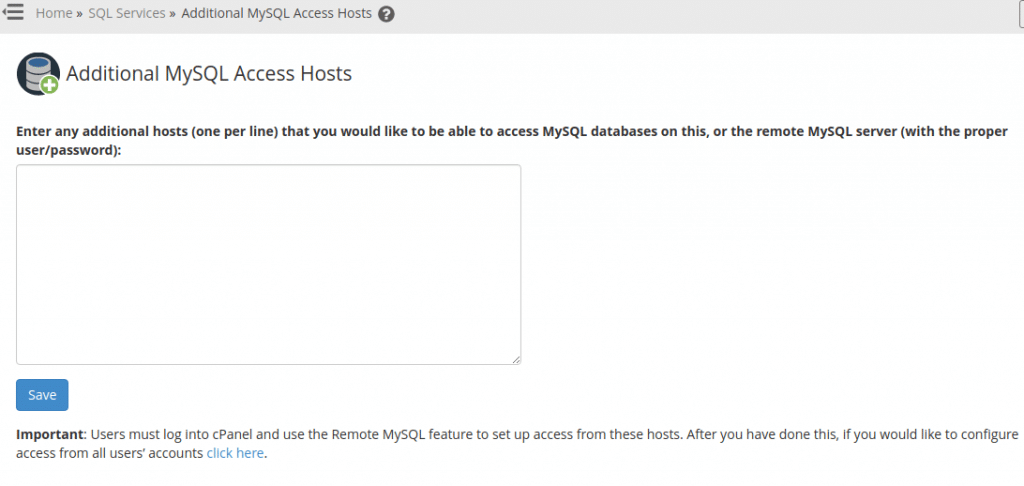Follow the 'click here' link

click(x=235, y=453)
